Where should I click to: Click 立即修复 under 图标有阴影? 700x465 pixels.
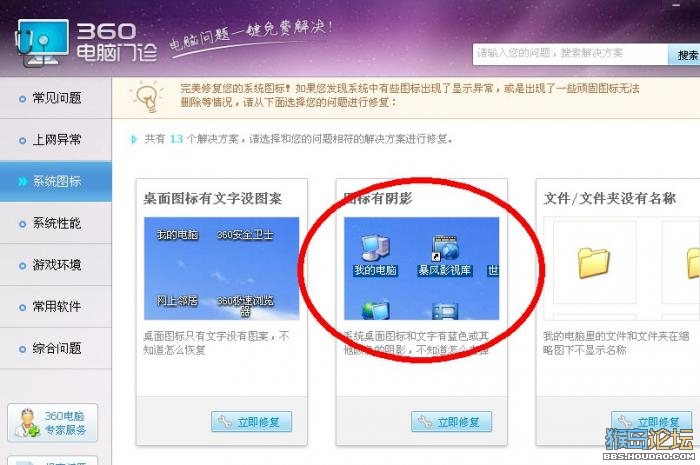click(451, 421)
